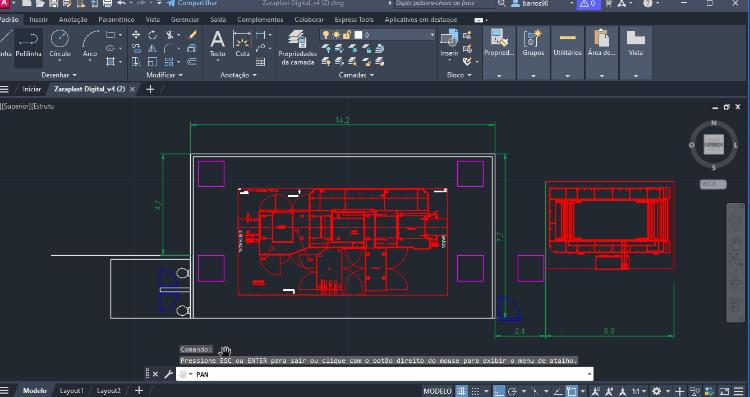This screenshot has height=397, width=750.
Task: Open the Express Tools ribbon tab
Action: pos(354,20)
